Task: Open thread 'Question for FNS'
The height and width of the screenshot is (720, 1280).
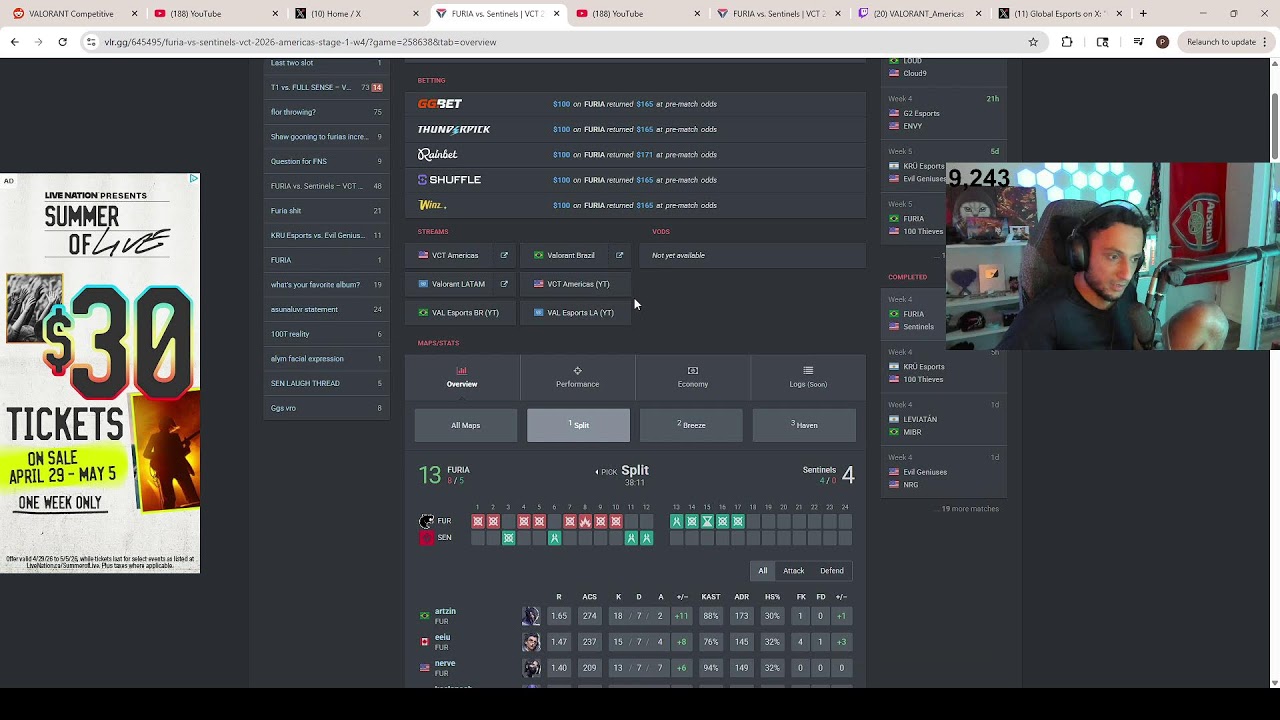Action: pyautogui.click(x=326, y=161)
